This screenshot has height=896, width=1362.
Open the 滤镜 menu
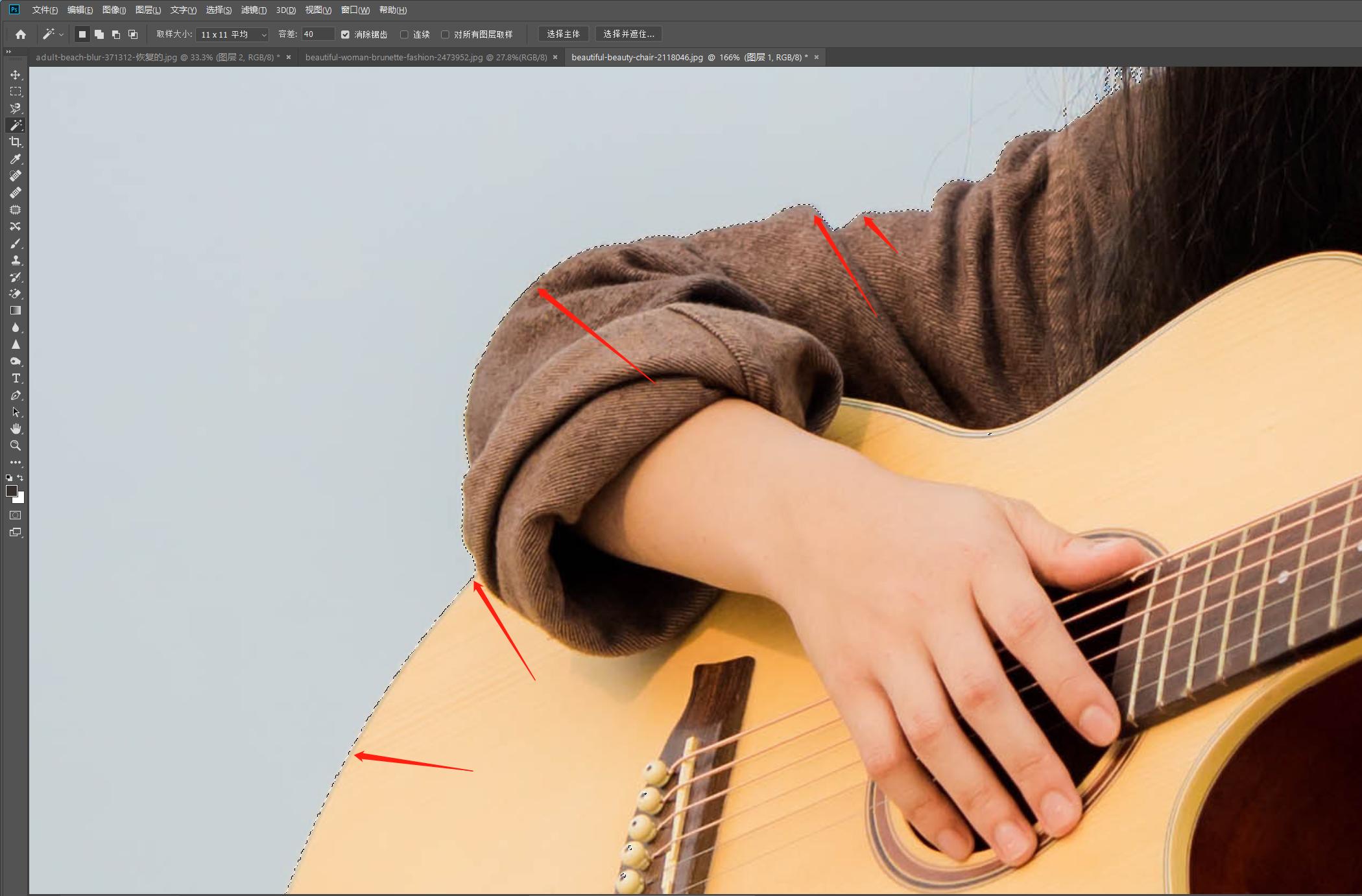pos(253,10)
